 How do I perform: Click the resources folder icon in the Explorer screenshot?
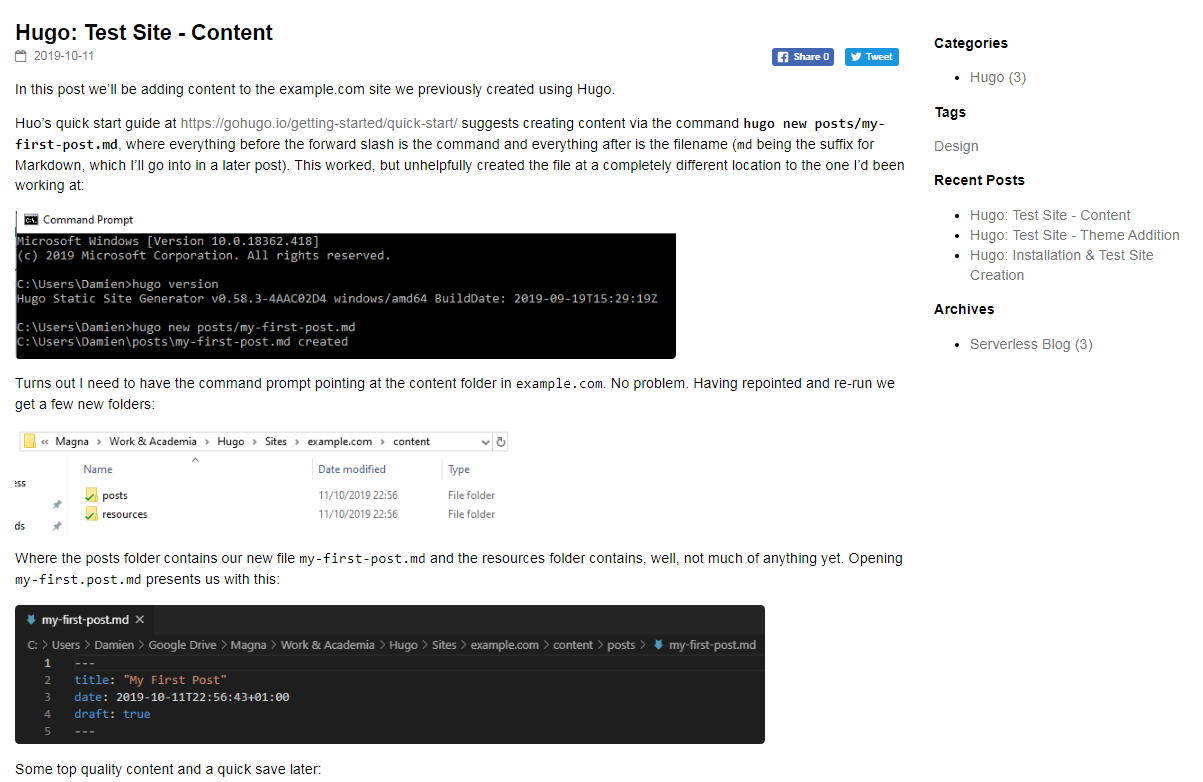91,514
